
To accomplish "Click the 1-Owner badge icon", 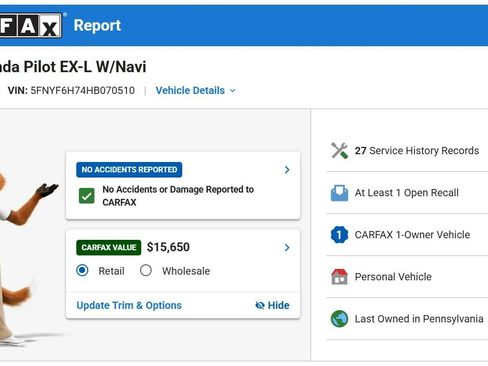I will pos(339,235).
